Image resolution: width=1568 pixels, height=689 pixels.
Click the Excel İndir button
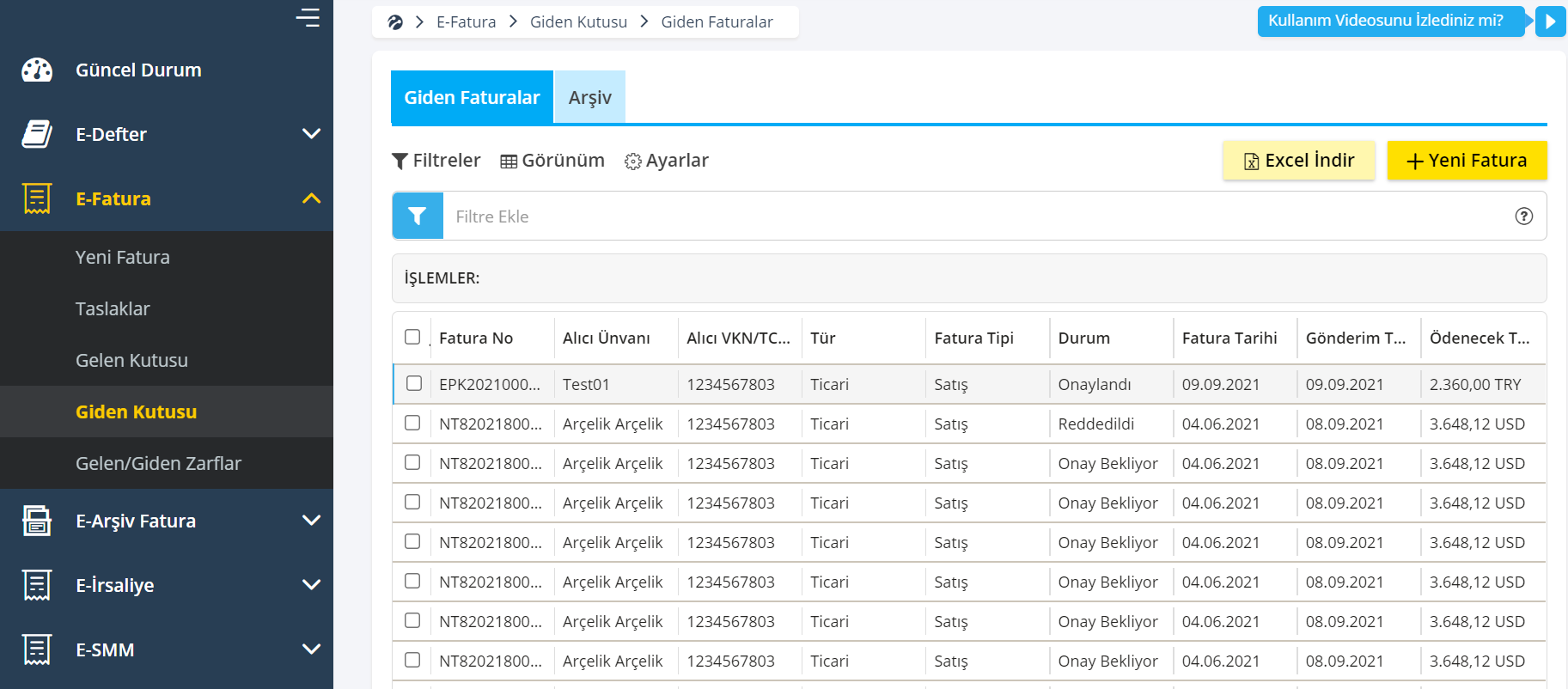pos(1299,161)
